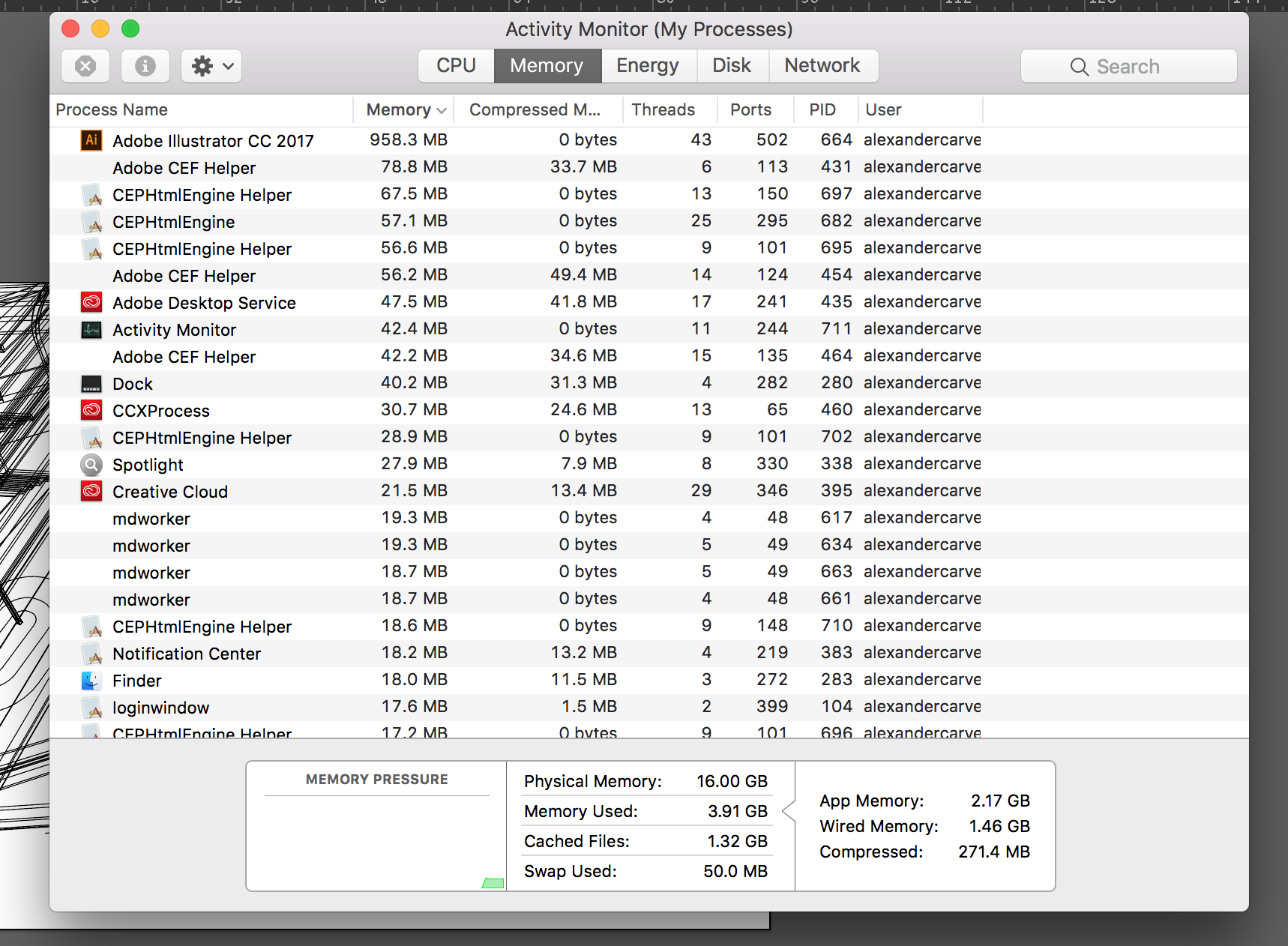
Task: Select the CEPHtmlEngine Helper icon with PID 695
Action: [x=91, y=248]
